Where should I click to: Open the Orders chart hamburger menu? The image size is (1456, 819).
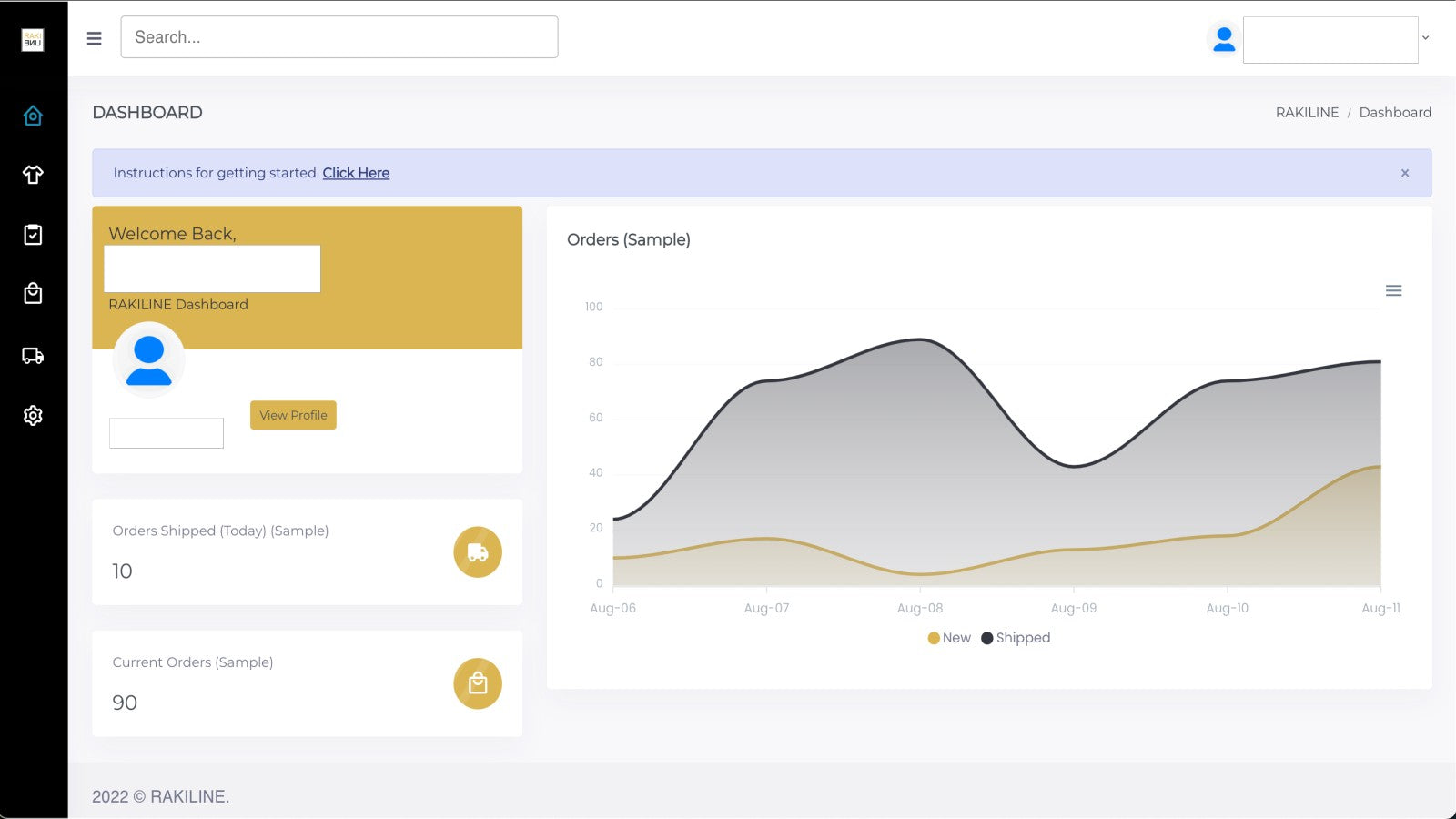pos(1393,291)
